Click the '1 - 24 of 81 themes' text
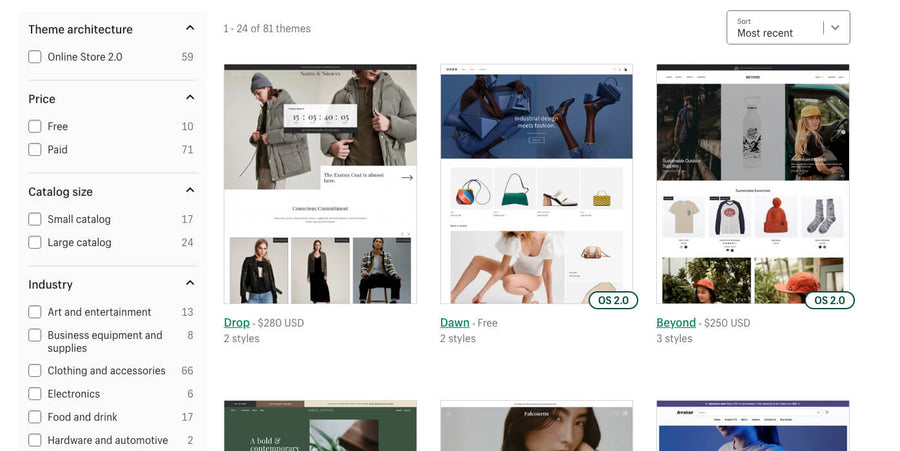This screenshot has width=900, height=451. tap(267, 29)
